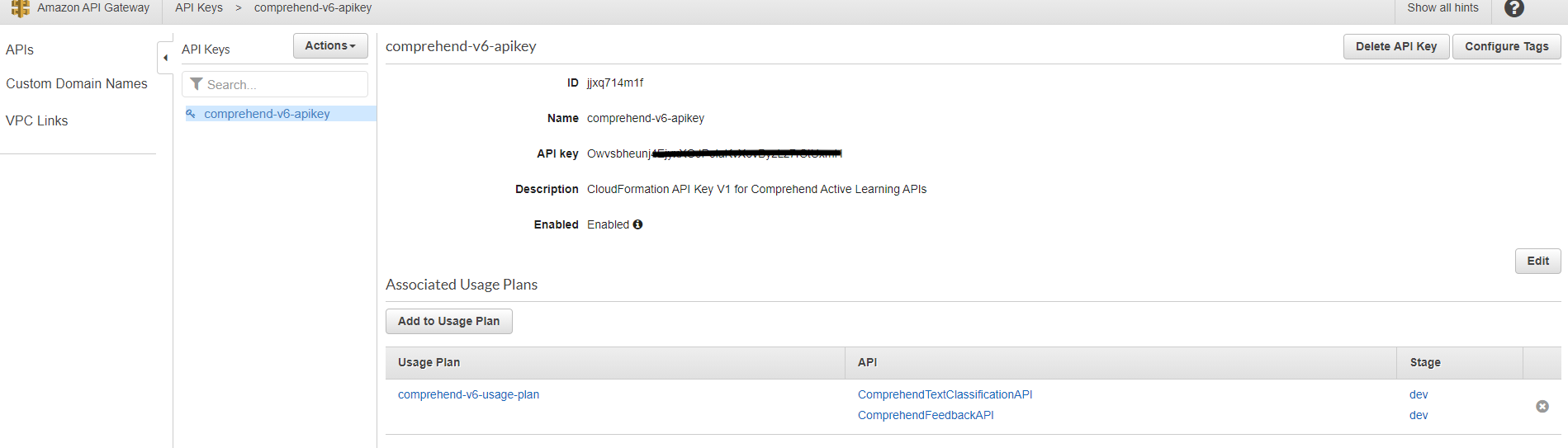Click Add to Usage Plan button
This screenshot has height=448, width=1568.
click(449, 321)
